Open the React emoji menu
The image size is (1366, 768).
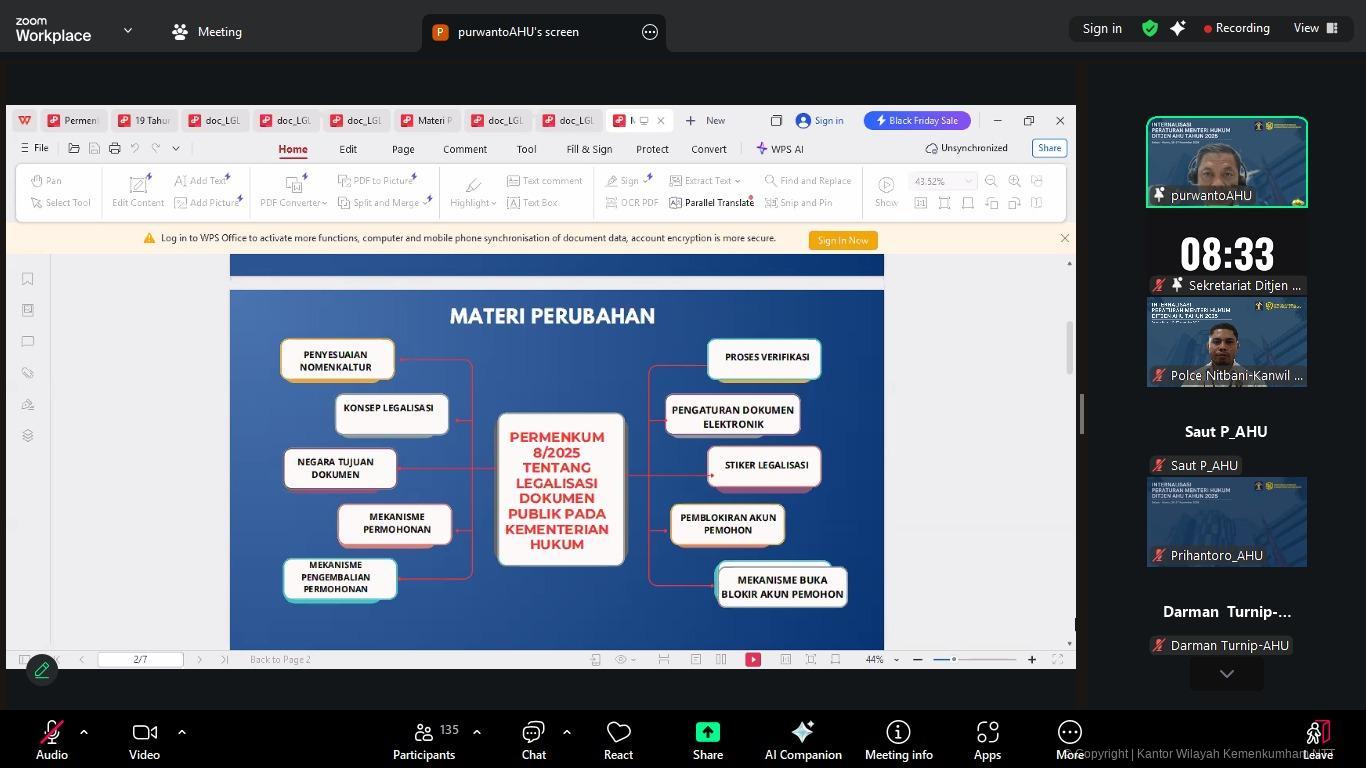point(618,740)
